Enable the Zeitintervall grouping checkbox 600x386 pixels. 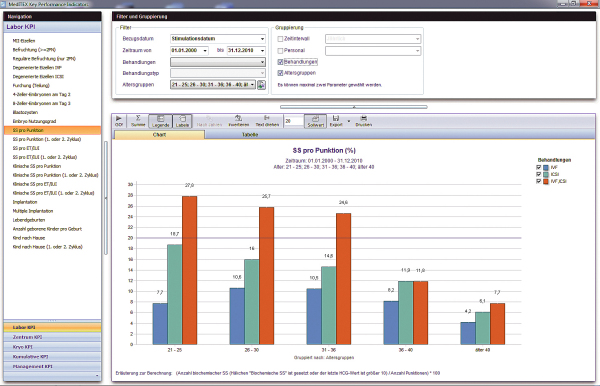point(280,39)
